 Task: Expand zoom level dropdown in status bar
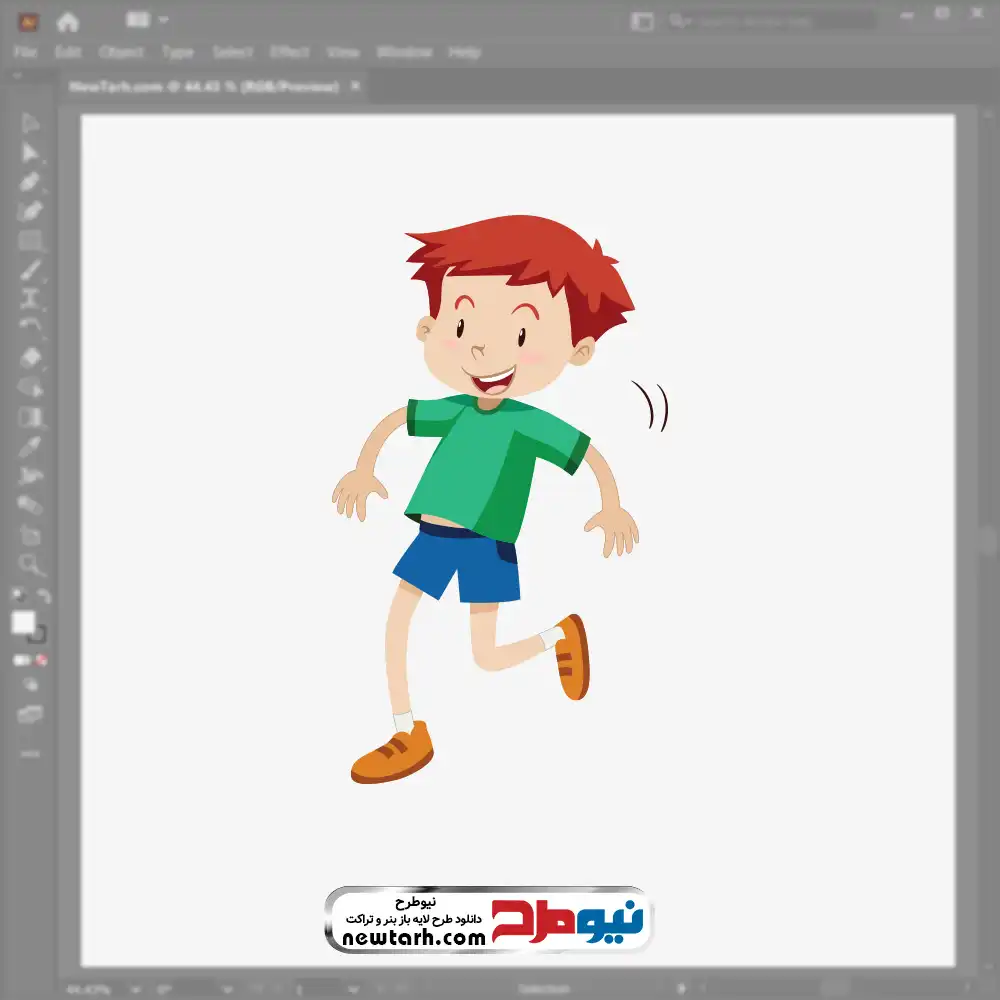(136, 989)
